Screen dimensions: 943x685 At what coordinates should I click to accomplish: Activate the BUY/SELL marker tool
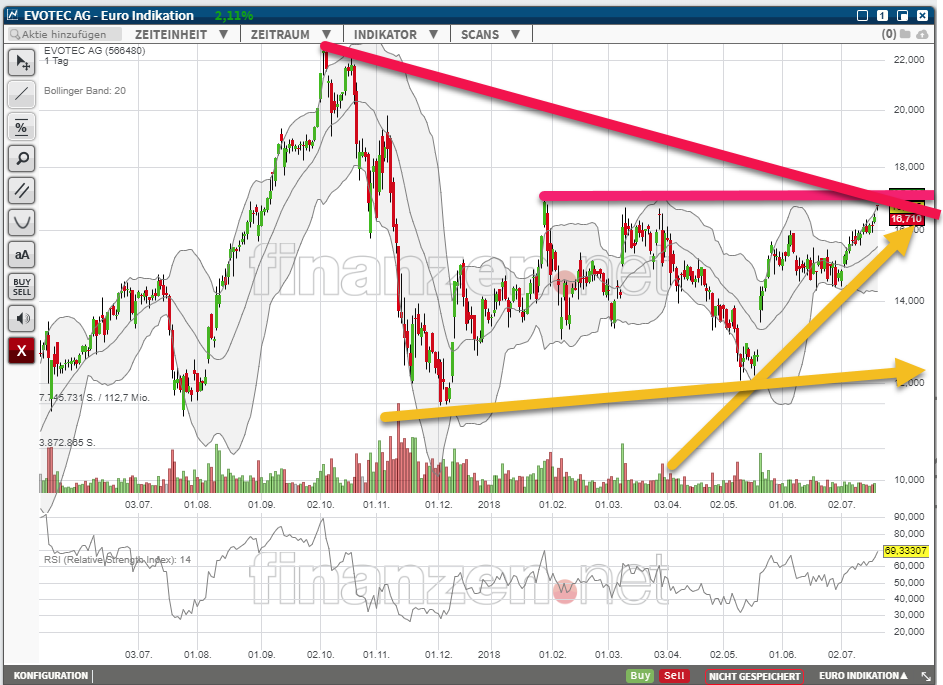(x=21, y=287)
